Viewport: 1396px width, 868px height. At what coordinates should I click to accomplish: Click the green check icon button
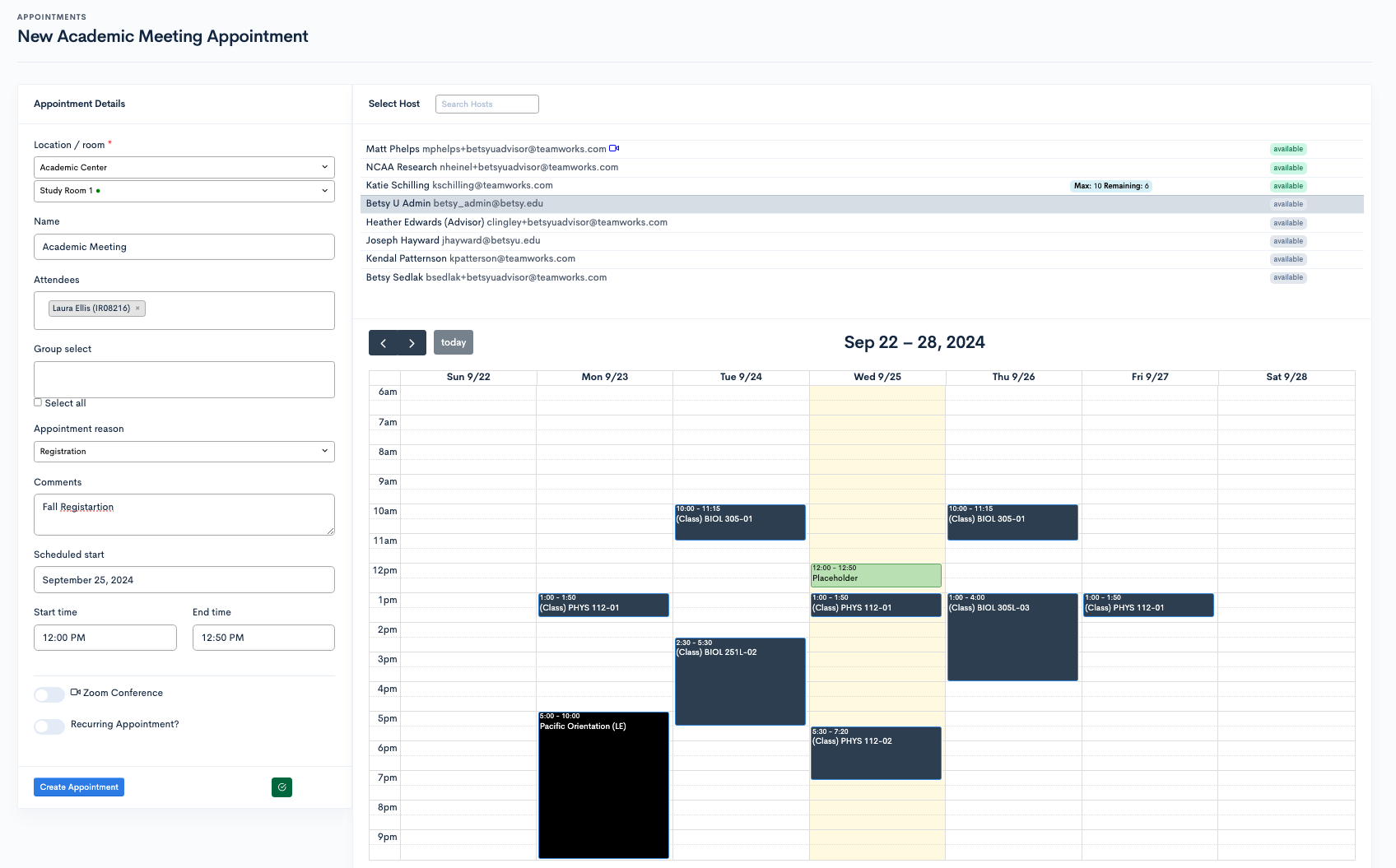282,787
